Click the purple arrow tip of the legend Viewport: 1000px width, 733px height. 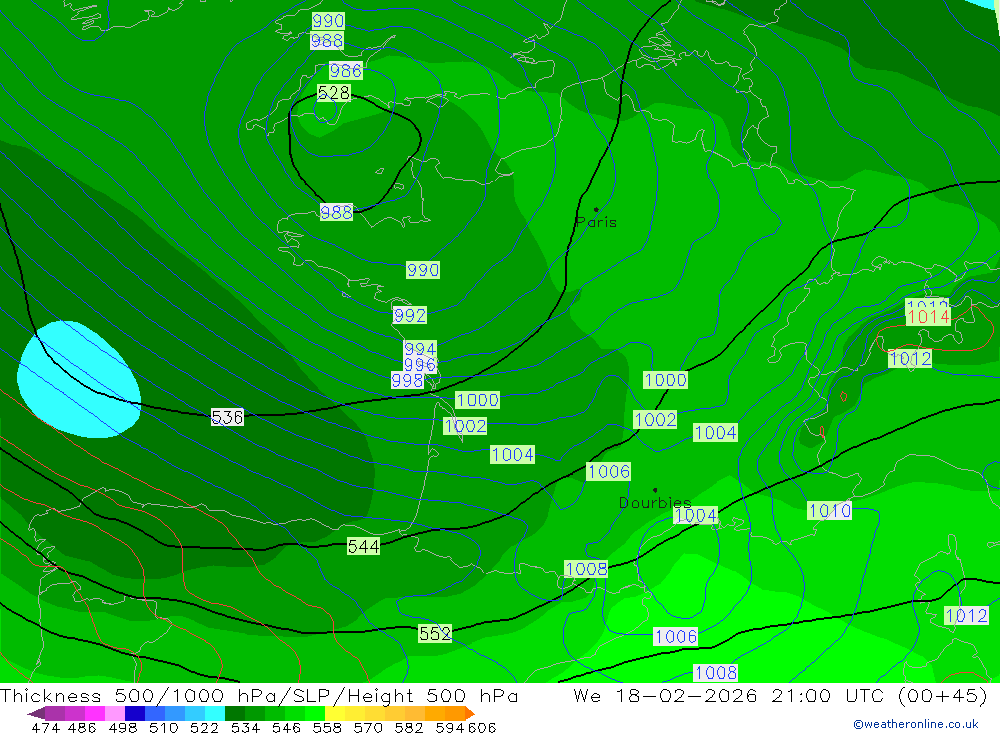tap(35, 713)
